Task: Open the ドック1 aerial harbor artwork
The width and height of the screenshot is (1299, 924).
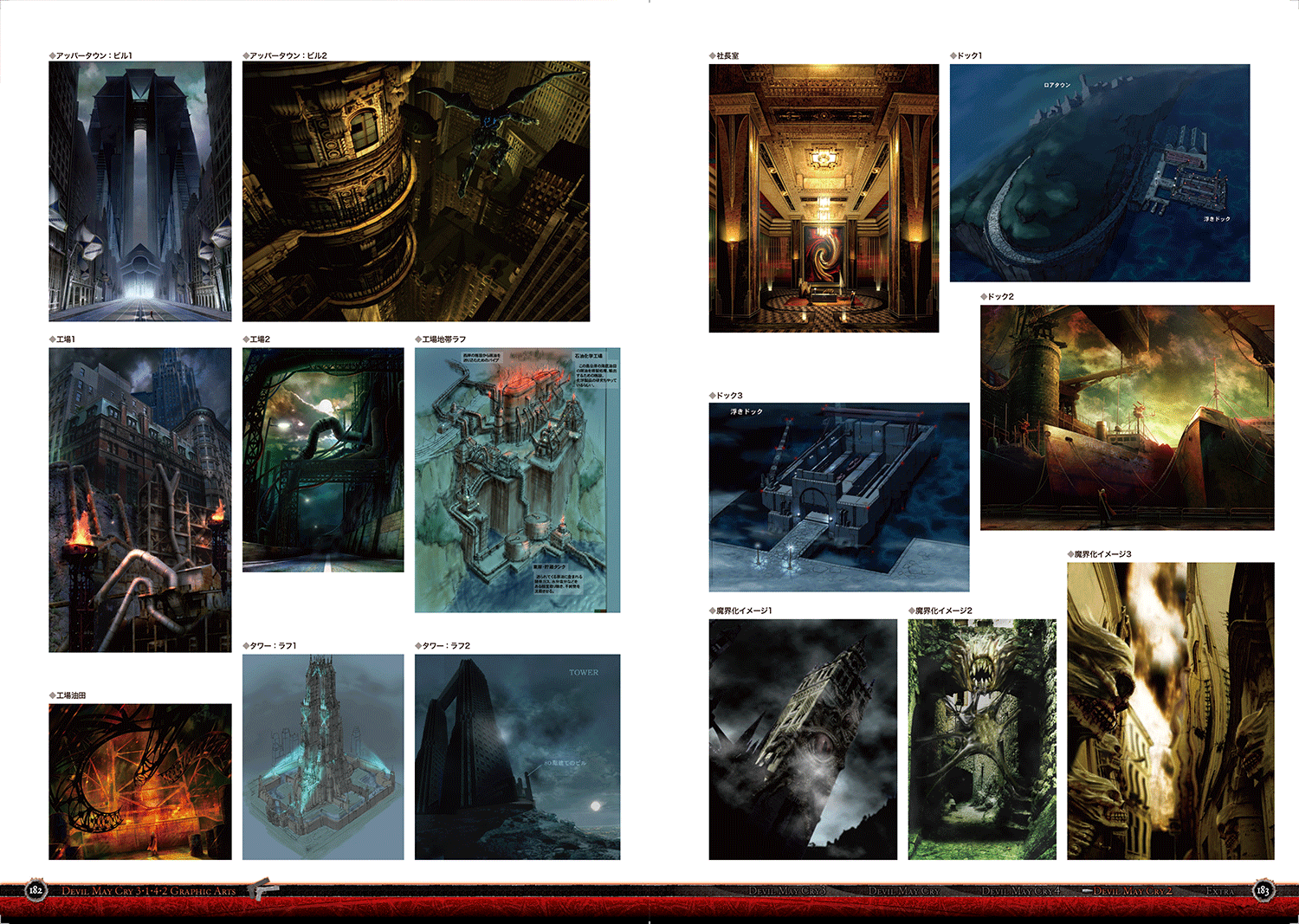Action: tap(1099, 173)
